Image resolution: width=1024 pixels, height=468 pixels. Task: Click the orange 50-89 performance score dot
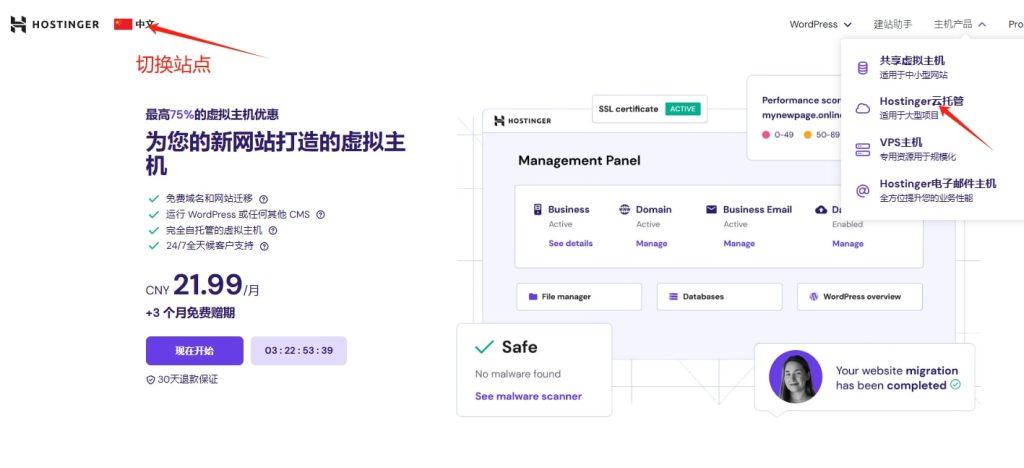pos(808,134)
